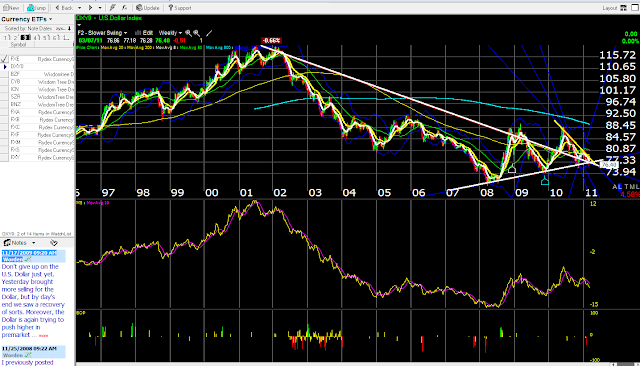This screenshot has height=366, width=640.
Task: Select the trendline drawing tool
Action: 209,33
